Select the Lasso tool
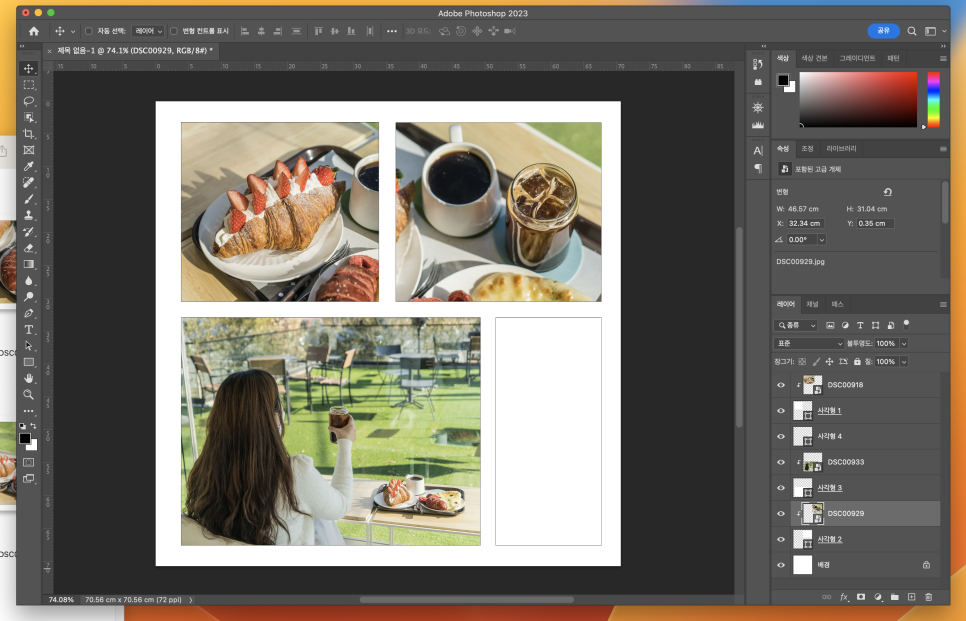 coord(28,101)
